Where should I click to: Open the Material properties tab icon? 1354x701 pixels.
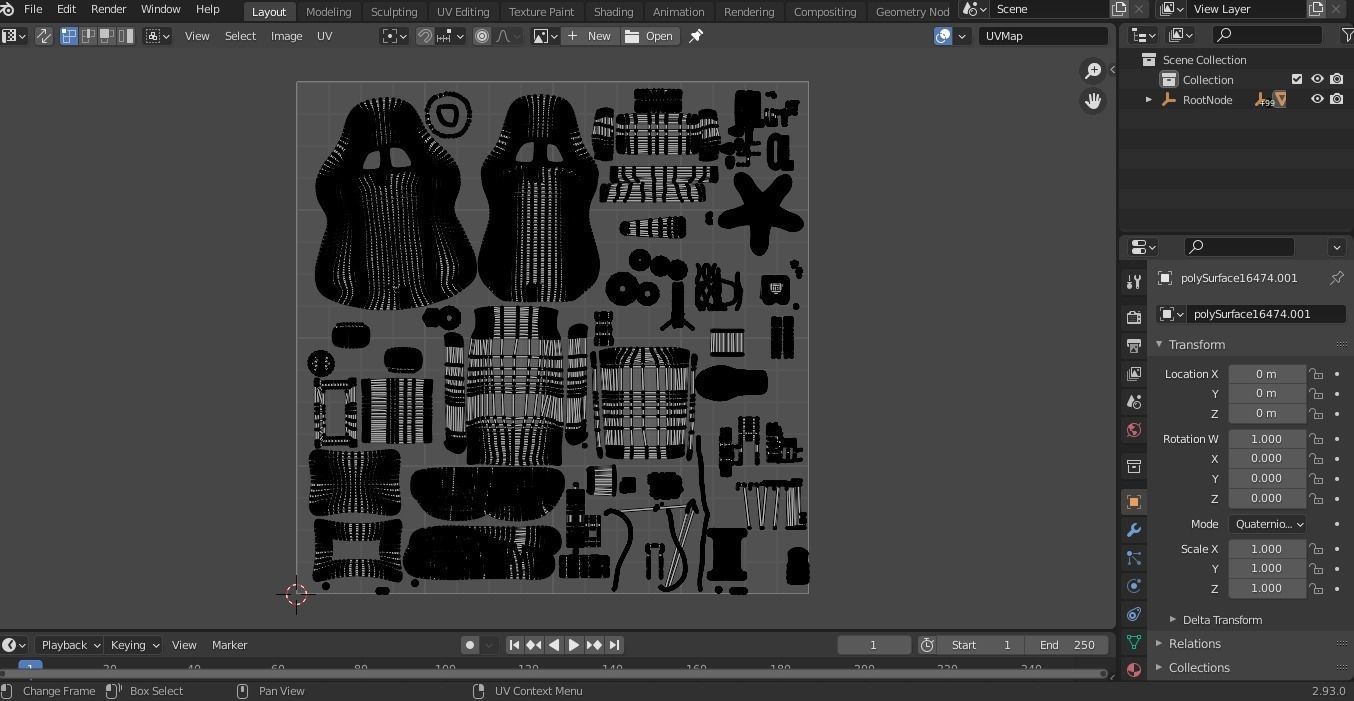coord(1133,669)
